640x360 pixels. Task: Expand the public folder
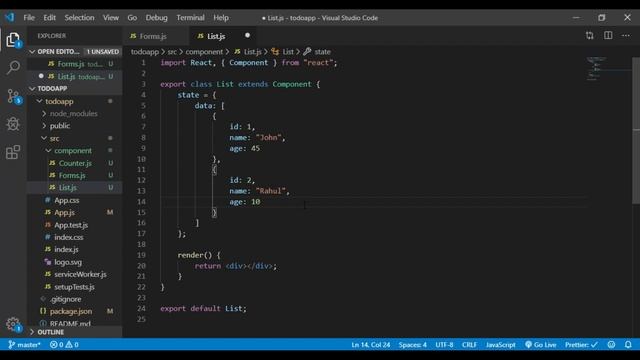tap(44, 126)
